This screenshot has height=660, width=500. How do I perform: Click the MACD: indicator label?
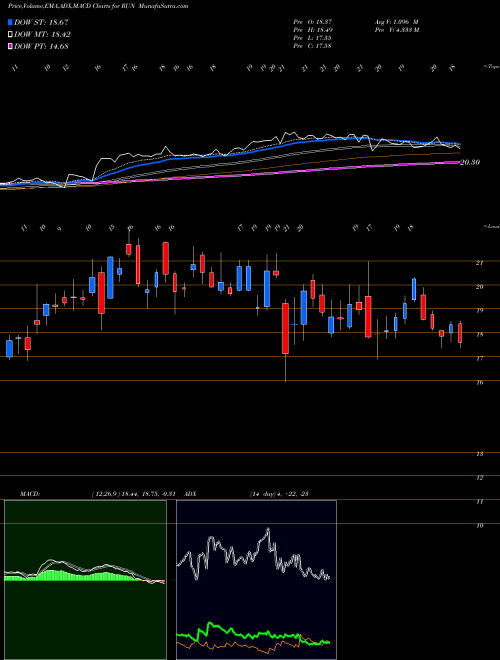pos(30,494)
